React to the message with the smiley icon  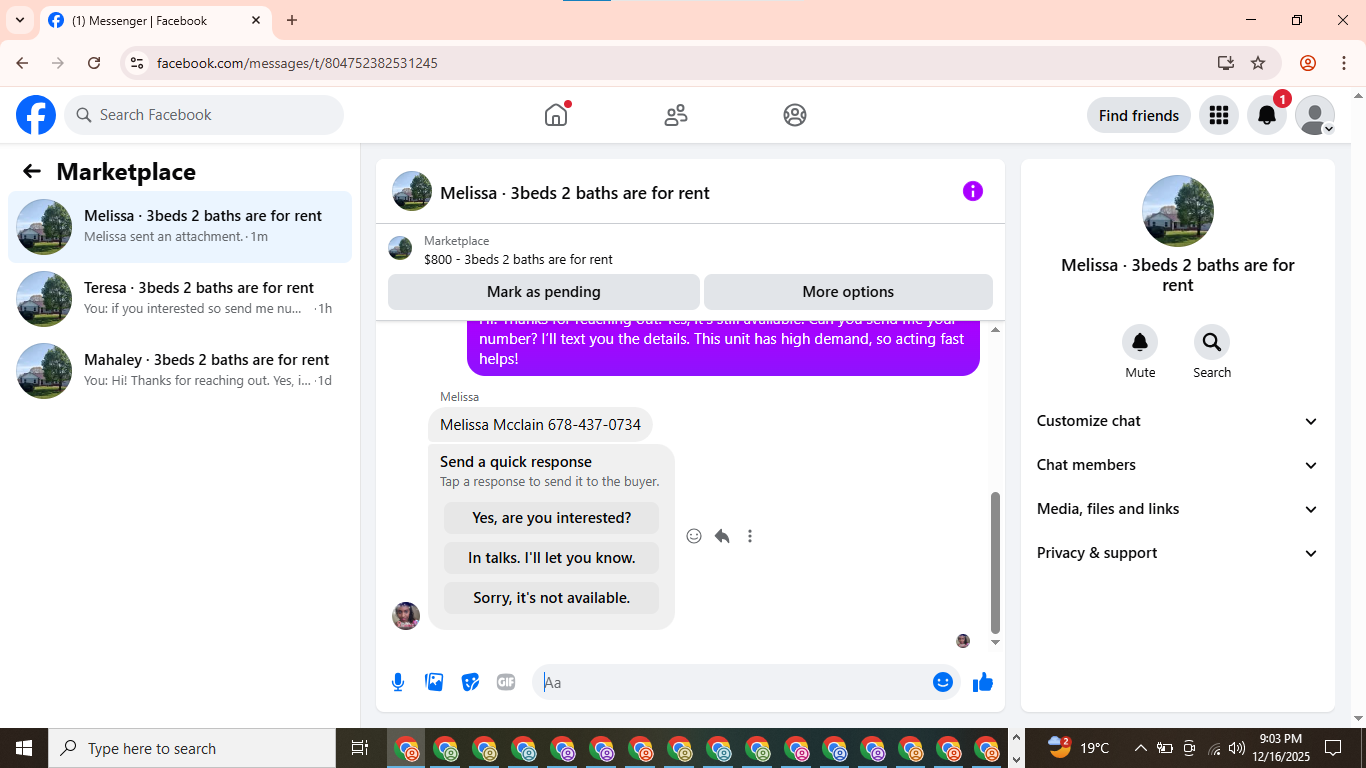(x=694, y=536)
